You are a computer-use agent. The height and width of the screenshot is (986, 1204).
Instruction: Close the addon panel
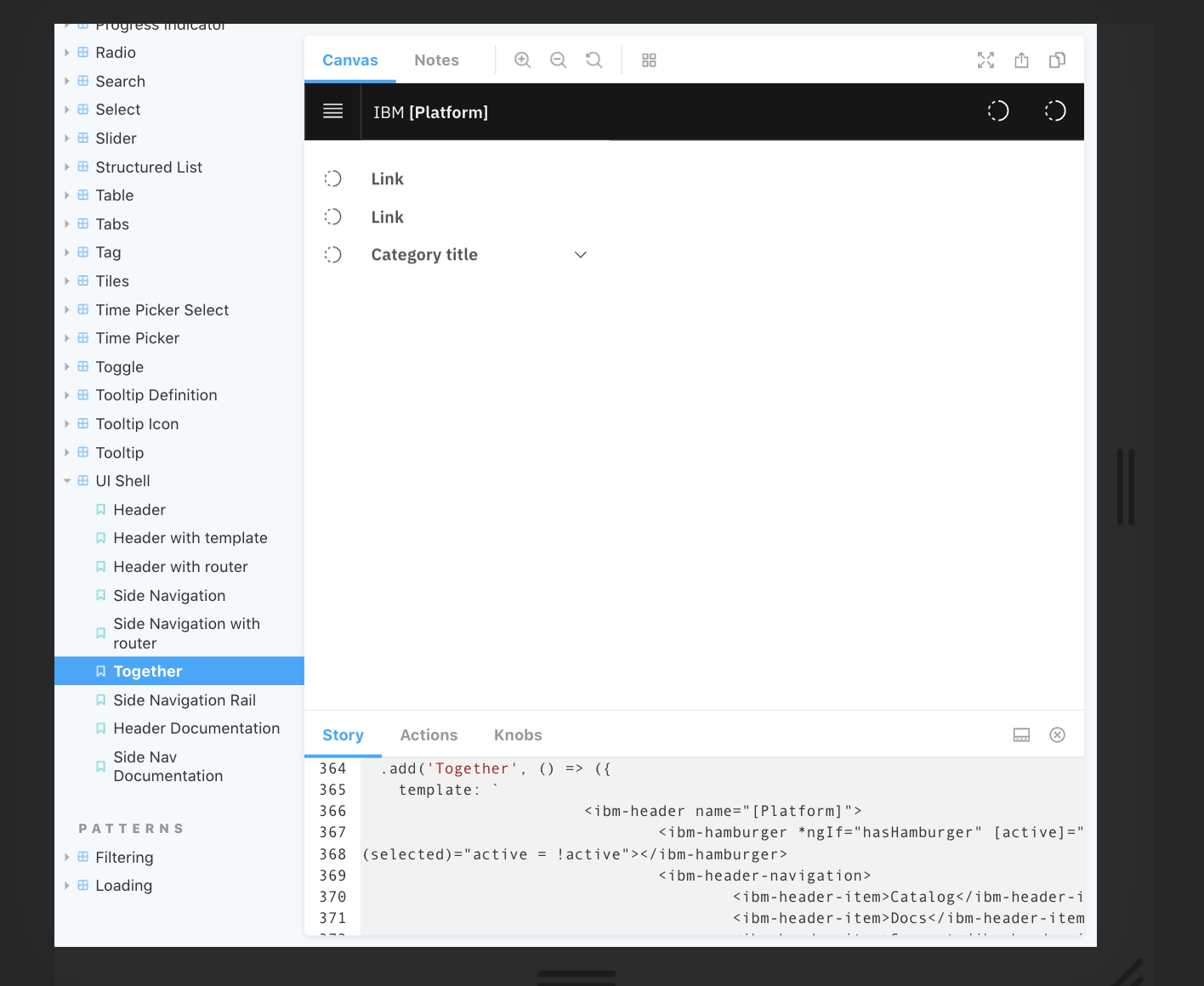pyautogui.click(x=1057, y=734)
